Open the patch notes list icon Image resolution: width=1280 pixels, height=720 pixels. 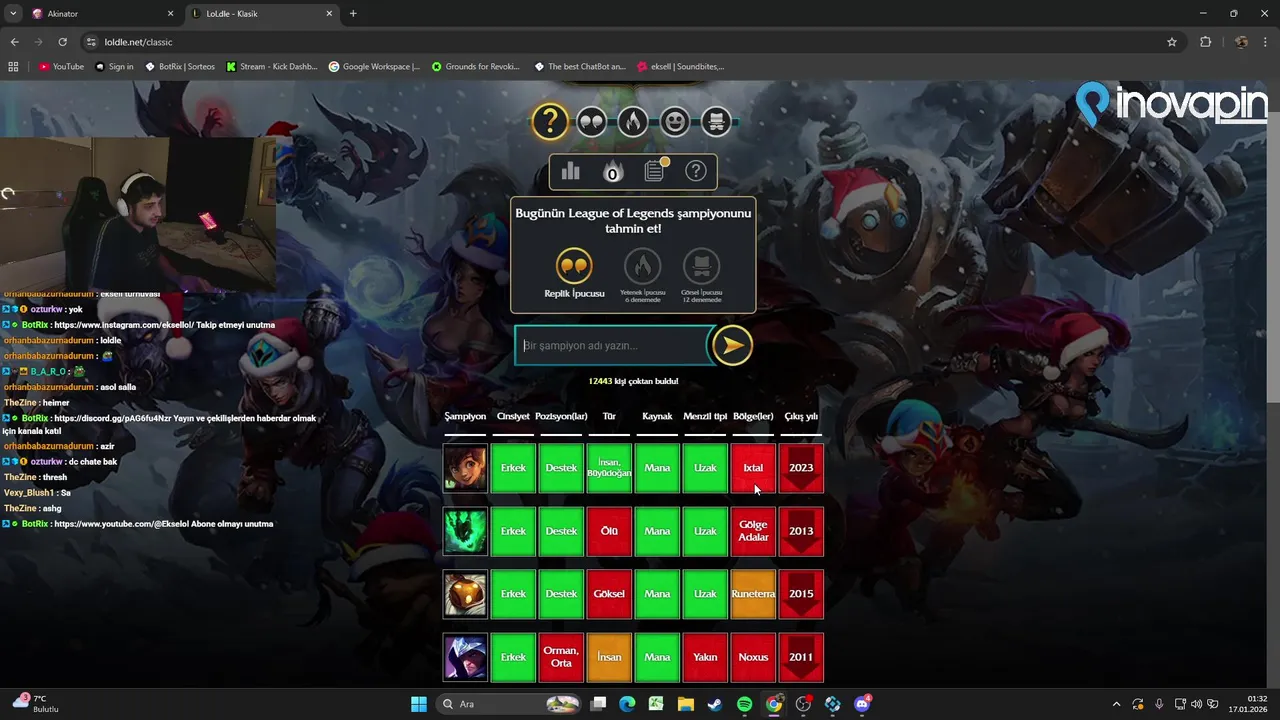pos(654,171)
